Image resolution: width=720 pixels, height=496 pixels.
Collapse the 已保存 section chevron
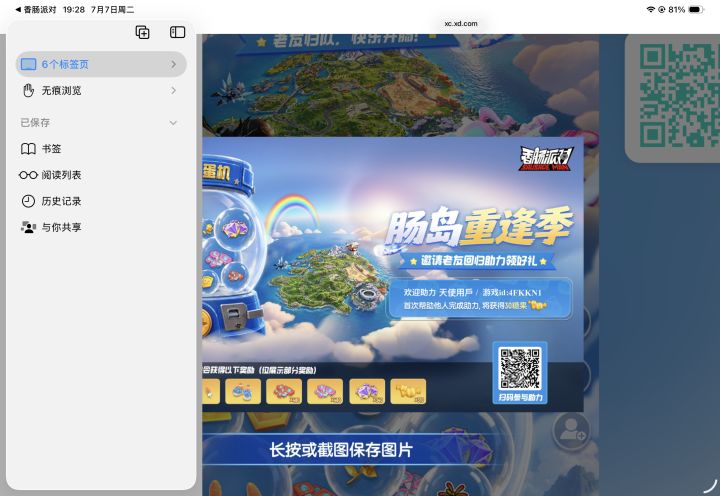point(173,123)
